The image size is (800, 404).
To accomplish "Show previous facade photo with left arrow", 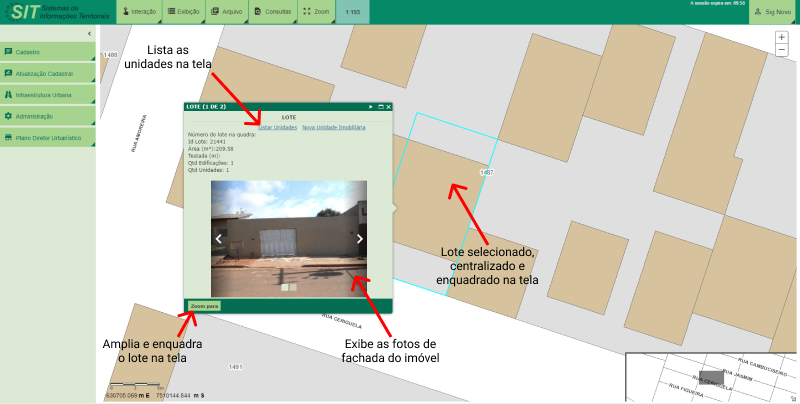I will click(218, 238).
